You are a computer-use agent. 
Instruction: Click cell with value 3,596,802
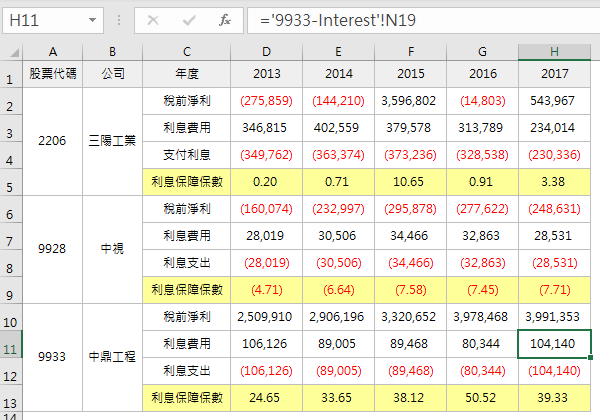[411, 101]
